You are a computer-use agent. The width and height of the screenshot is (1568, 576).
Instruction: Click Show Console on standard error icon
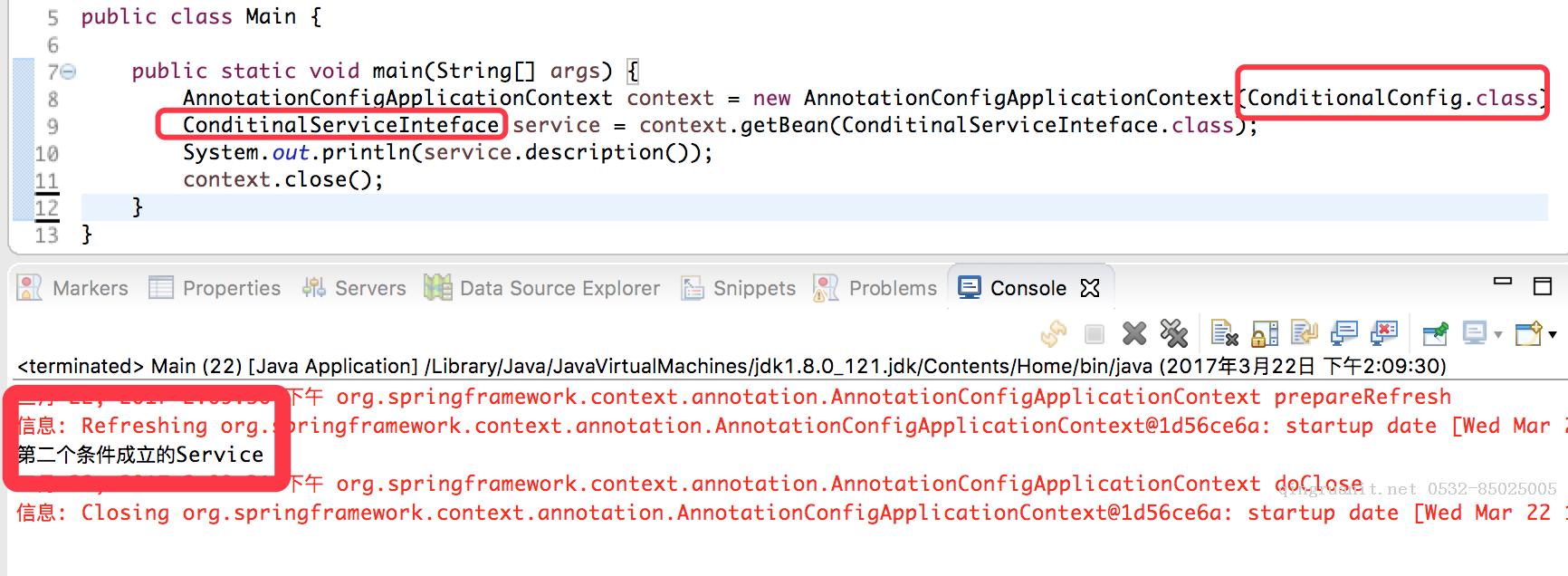click(1384, 334)
